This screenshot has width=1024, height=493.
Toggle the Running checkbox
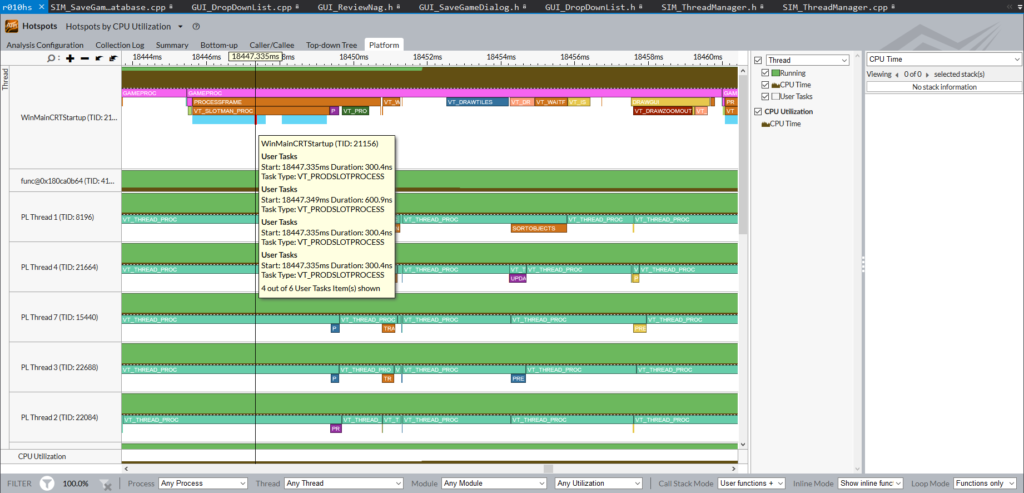(765, 73)
